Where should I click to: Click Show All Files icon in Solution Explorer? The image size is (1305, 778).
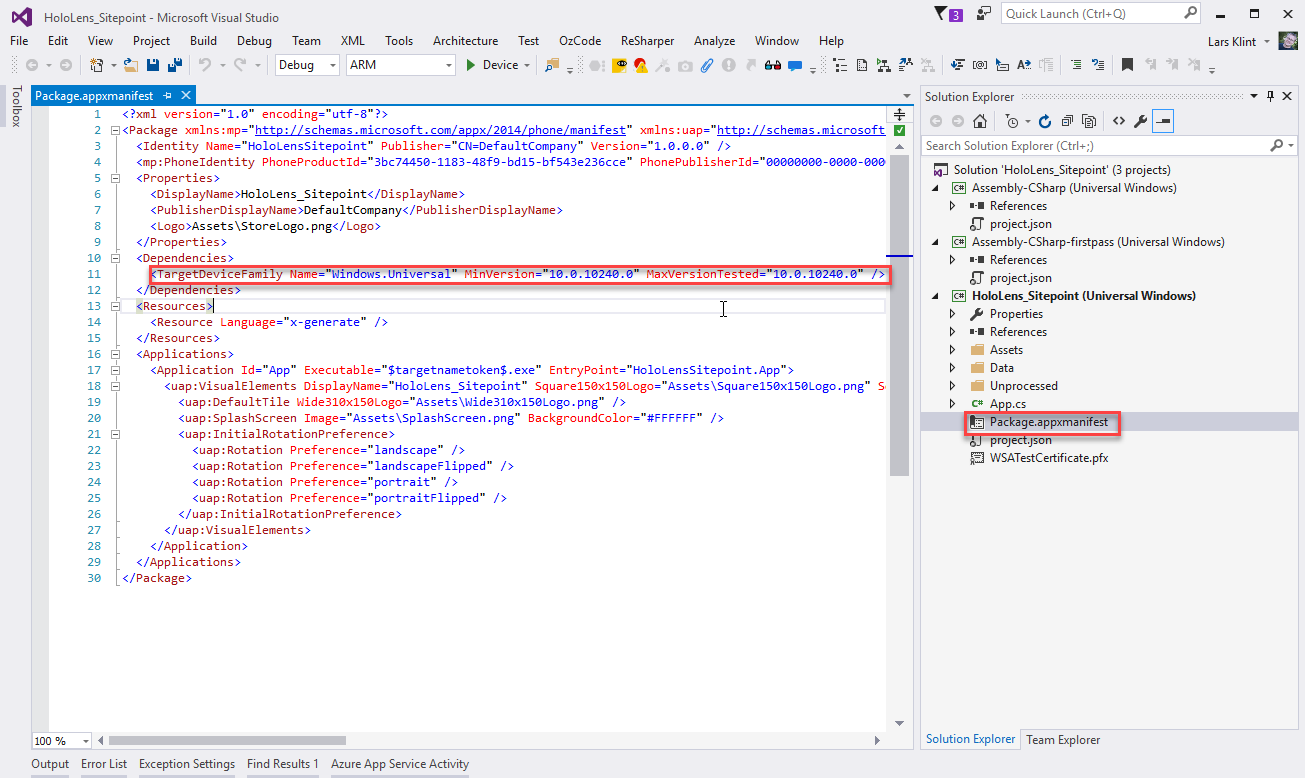coord(1089,121)
